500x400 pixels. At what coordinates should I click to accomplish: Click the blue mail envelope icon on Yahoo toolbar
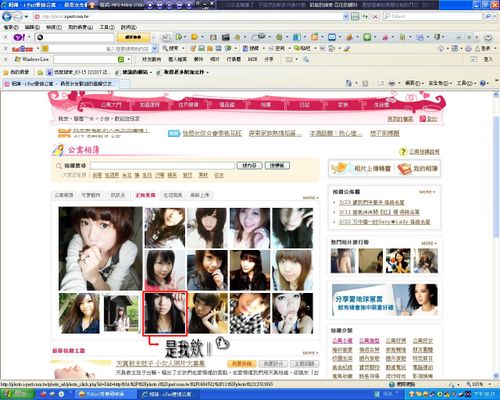[x=332, y=37]
